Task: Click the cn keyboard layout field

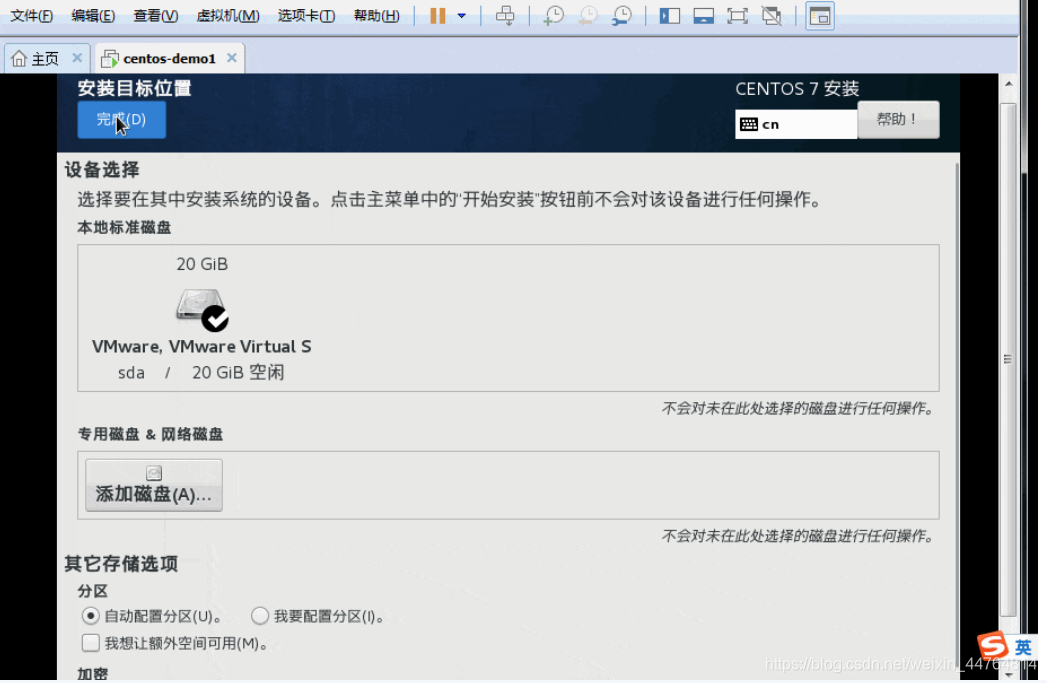Action: [796, 124]
